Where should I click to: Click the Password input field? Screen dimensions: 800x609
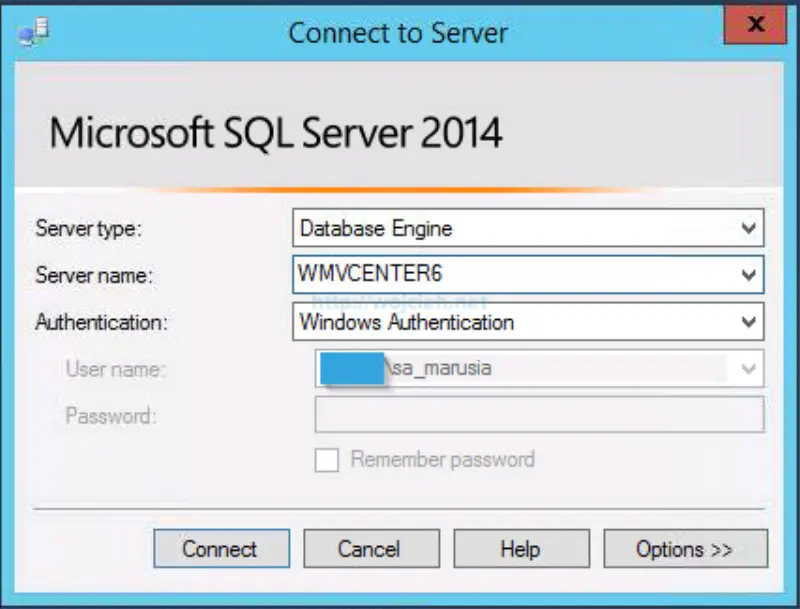(x=520, y=414)
